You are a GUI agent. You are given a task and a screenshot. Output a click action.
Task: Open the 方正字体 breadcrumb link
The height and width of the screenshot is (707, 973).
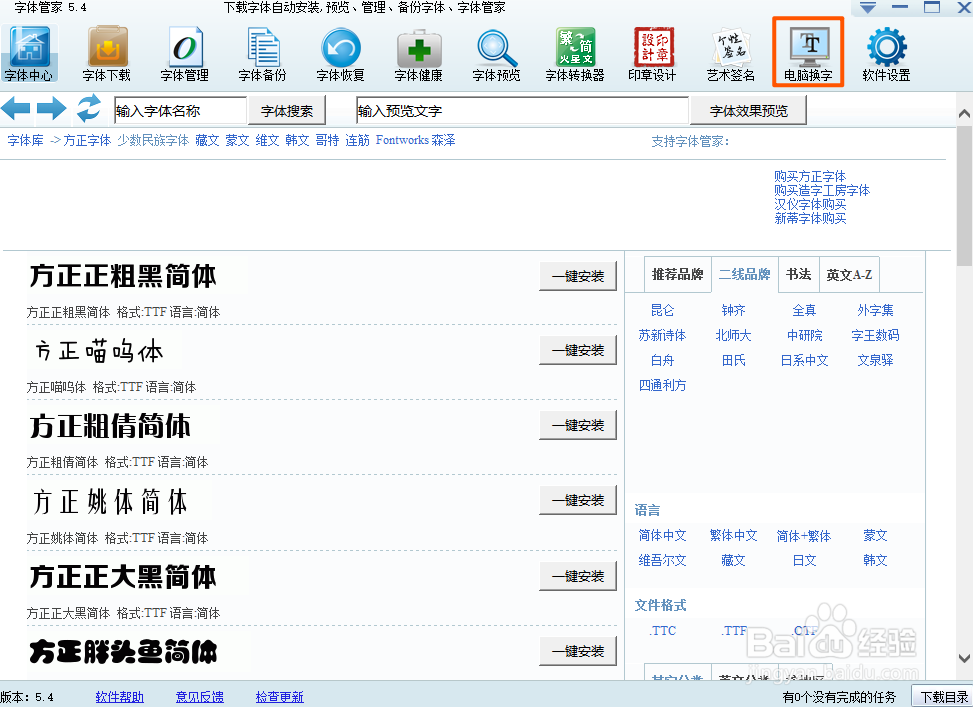tap(87, 140)
